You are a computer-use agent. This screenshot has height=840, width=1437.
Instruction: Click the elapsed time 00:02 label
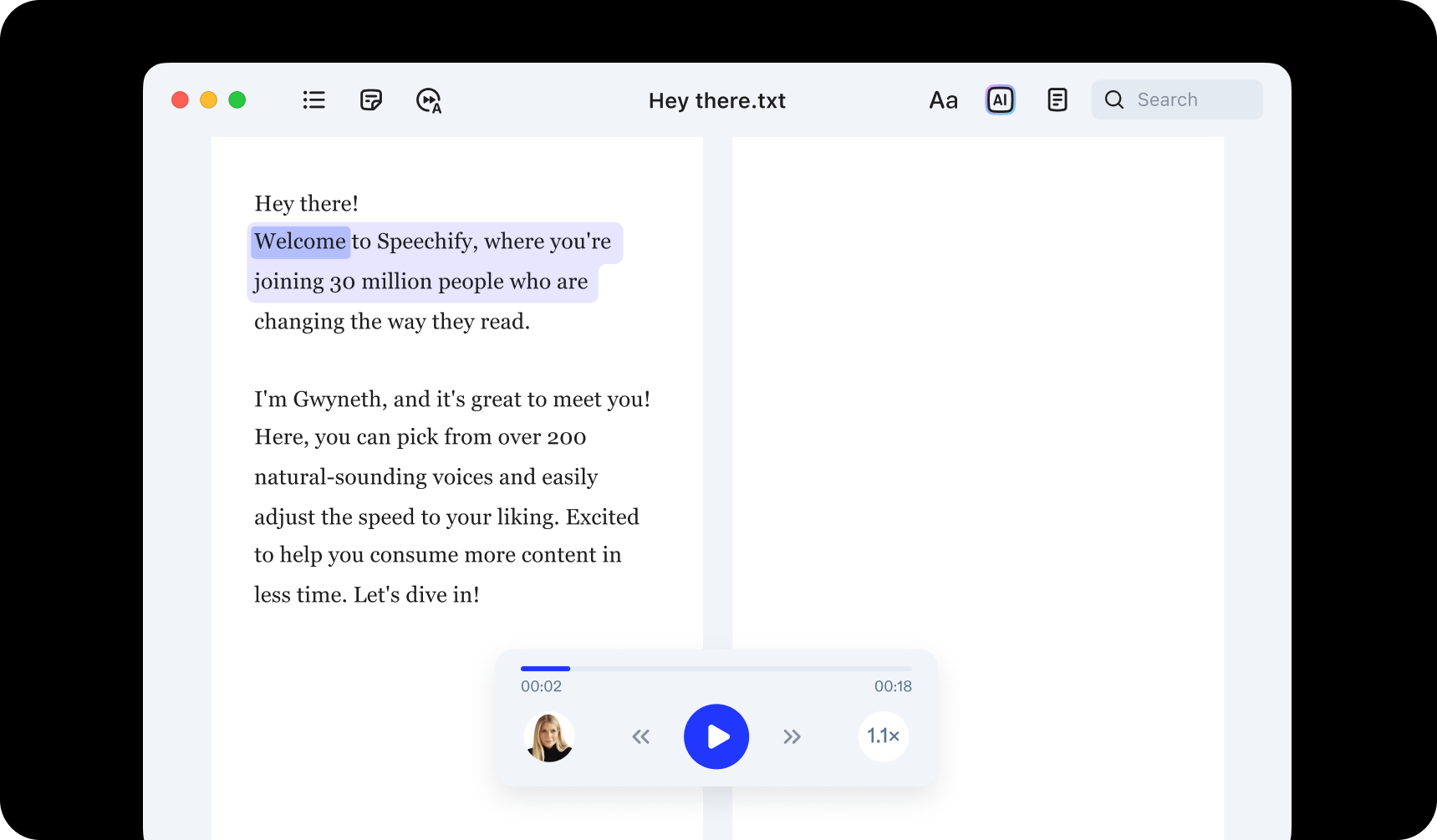[x=540, y=685]
